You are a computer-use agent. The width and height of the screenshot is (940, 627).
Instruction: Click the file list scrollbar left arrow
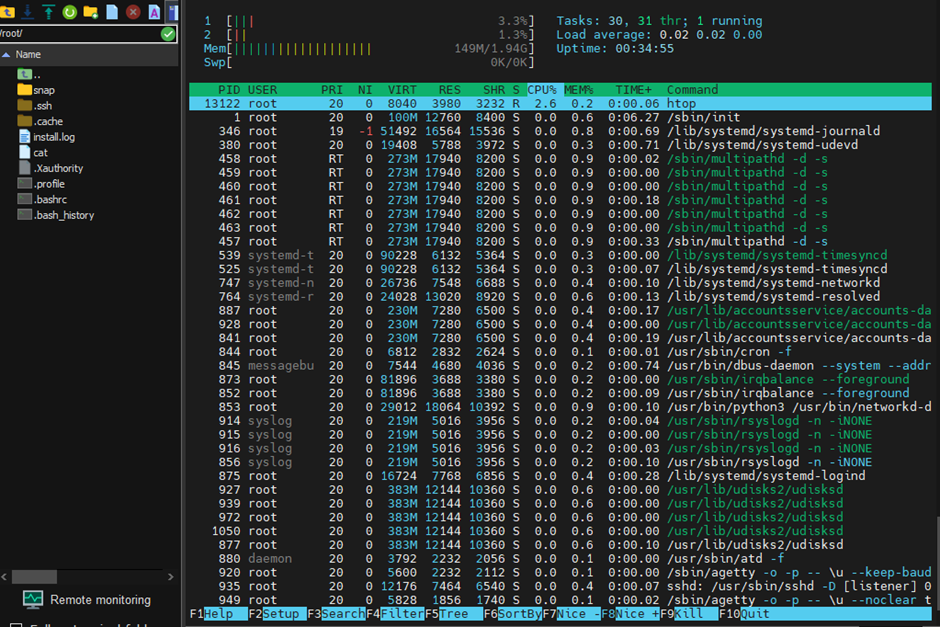pos(4,577)
